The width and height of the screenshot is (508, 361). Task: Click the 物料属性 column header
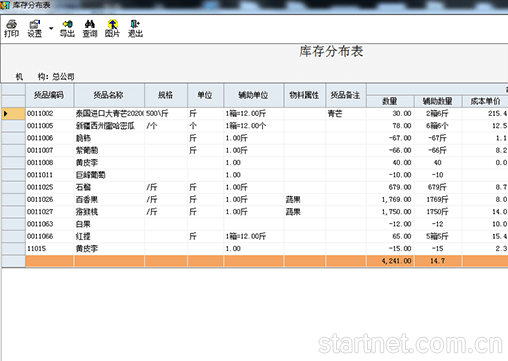click(x=304, y=95)
